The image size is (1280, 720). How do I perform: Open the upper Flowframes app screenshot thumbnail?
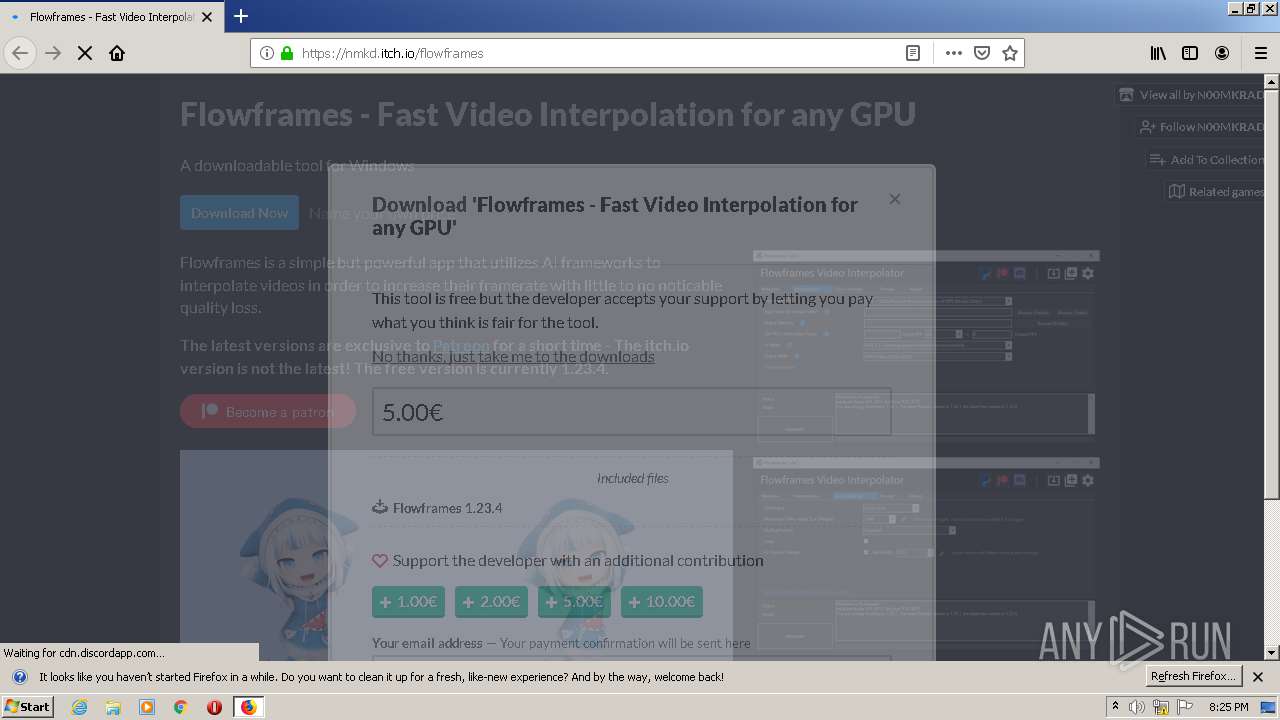pos(926,346)
